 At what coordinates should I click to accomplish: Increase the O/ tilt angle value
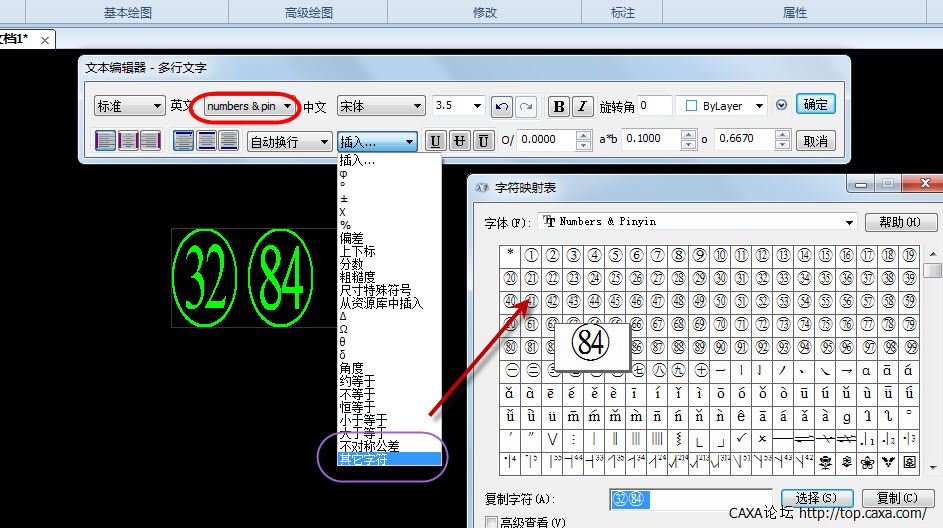point(583,136)
